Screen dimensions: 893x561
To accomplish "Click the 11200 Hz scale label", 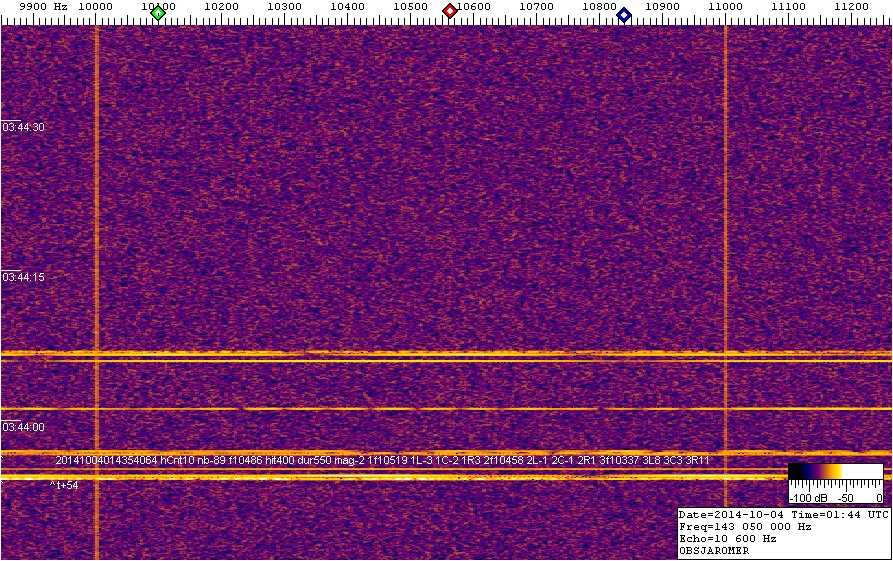I will [x=851, y=7].
